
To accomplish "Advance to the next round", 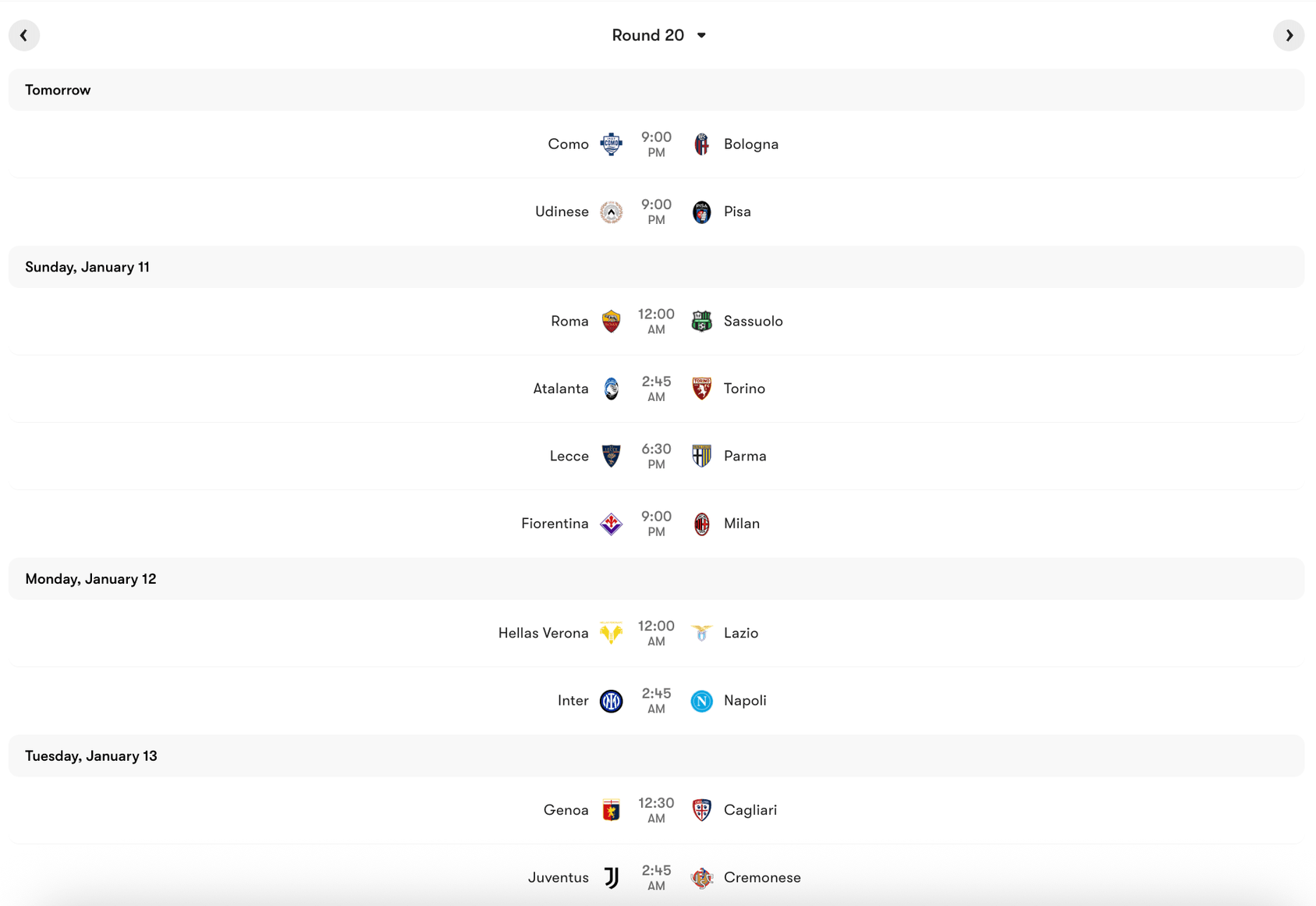I will pyautogui.click(x=1289, y=35).
